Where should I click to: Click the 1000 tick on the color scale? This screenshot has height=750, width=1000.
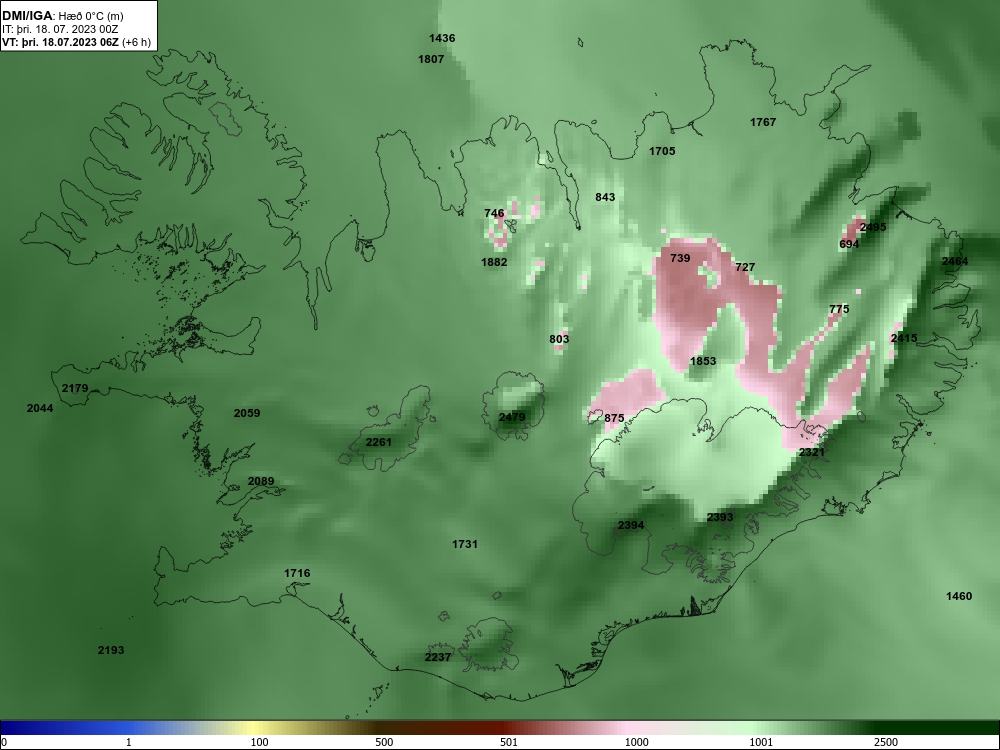636,742
